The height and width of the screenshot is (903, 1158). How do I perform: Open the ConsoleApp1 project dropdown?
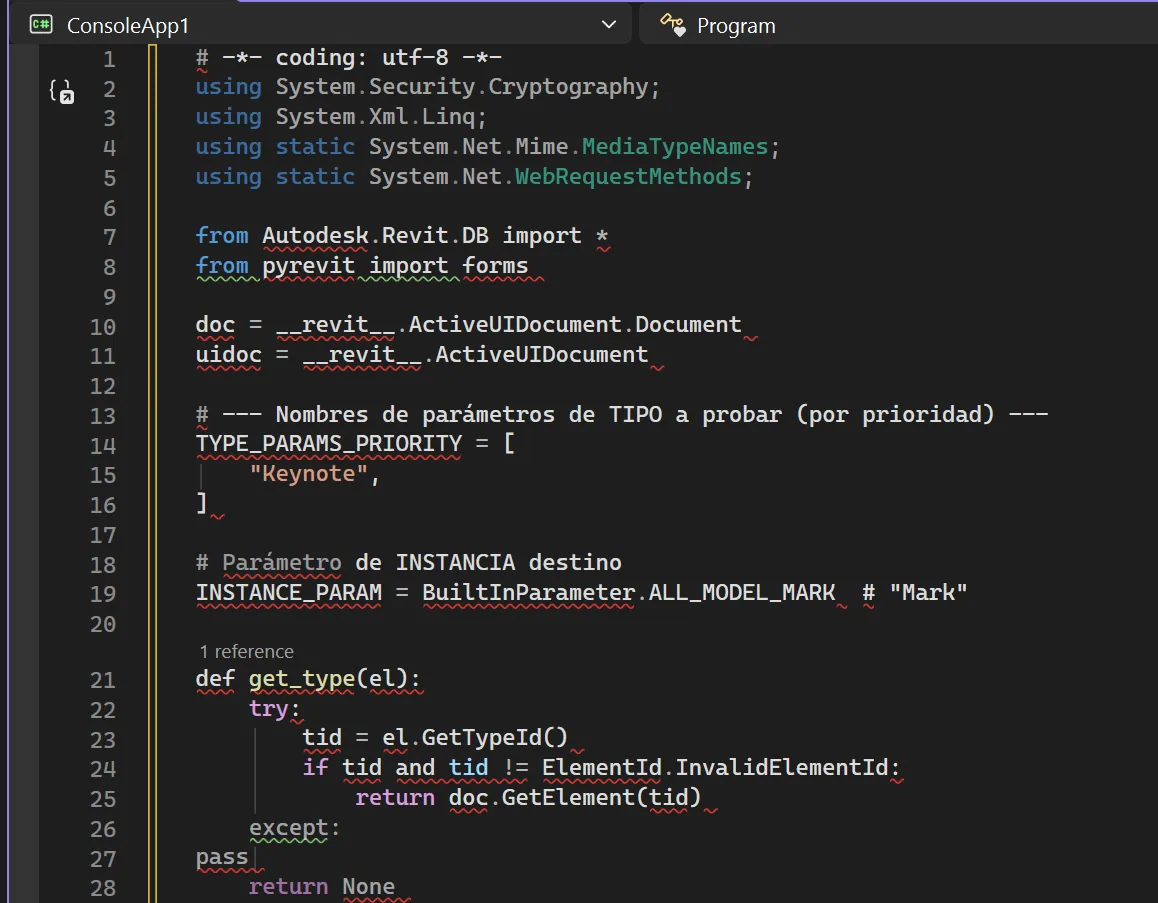coord(321,24)
